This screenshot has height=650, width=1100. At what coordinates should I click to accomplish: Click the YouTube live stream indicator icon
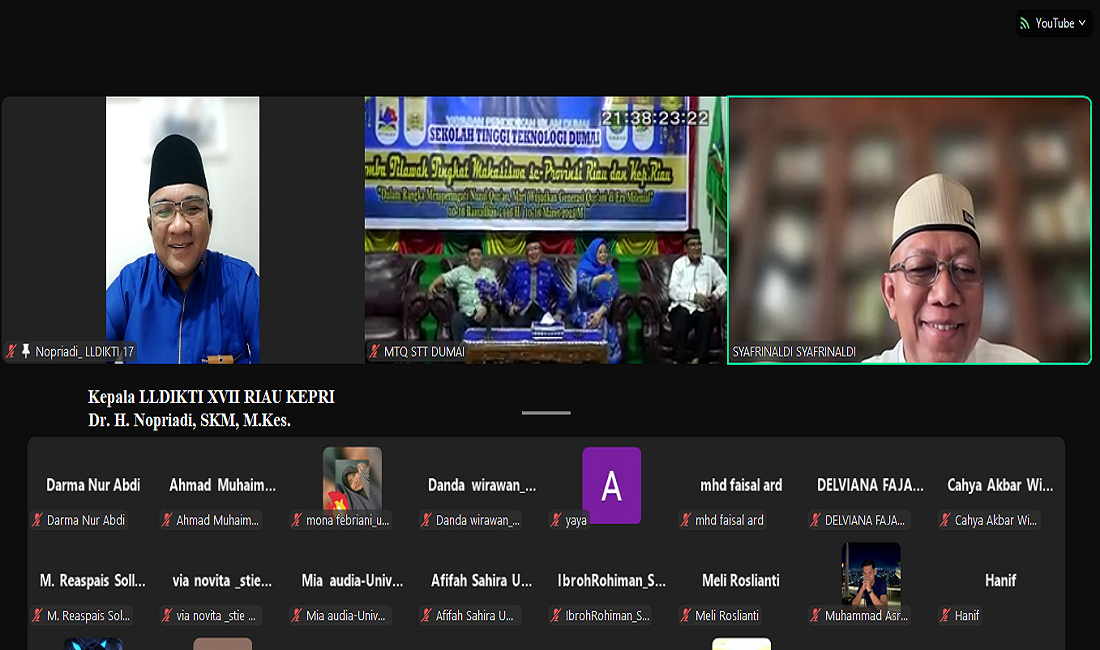point(1026,23)
